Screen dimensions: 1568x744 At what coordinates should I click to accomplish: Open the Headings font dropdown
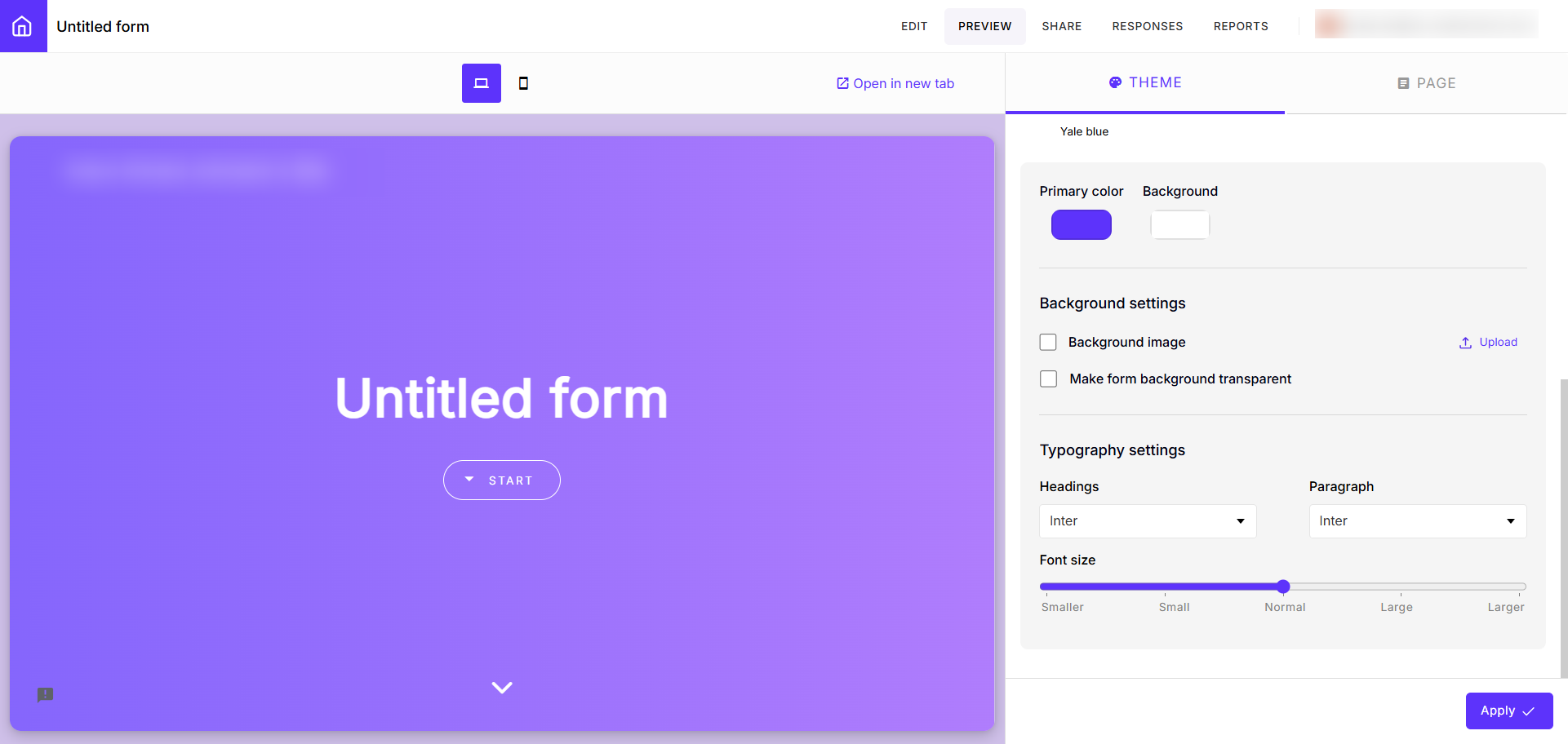click(1147, 520)
